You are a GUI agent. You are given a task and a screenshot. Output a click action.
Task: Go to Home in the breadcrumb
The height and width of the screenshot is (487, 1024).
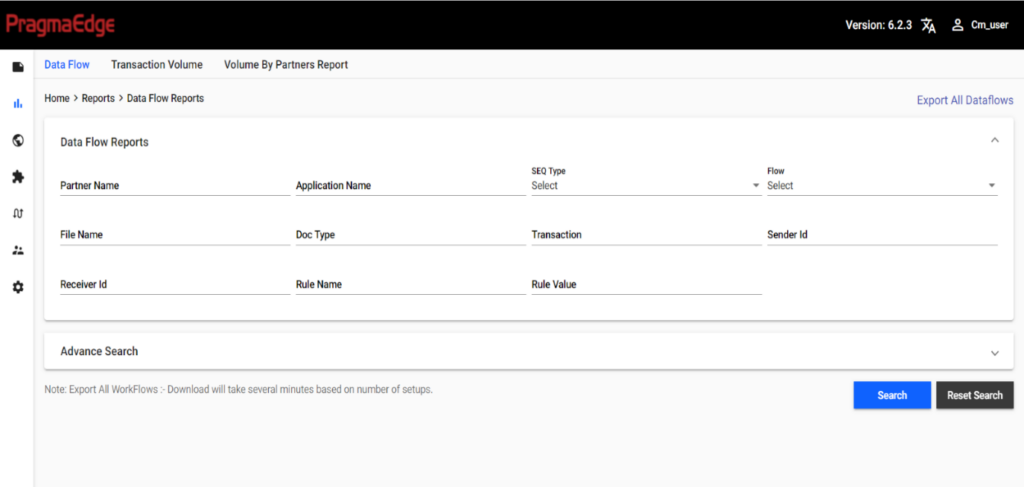[57, 99]
